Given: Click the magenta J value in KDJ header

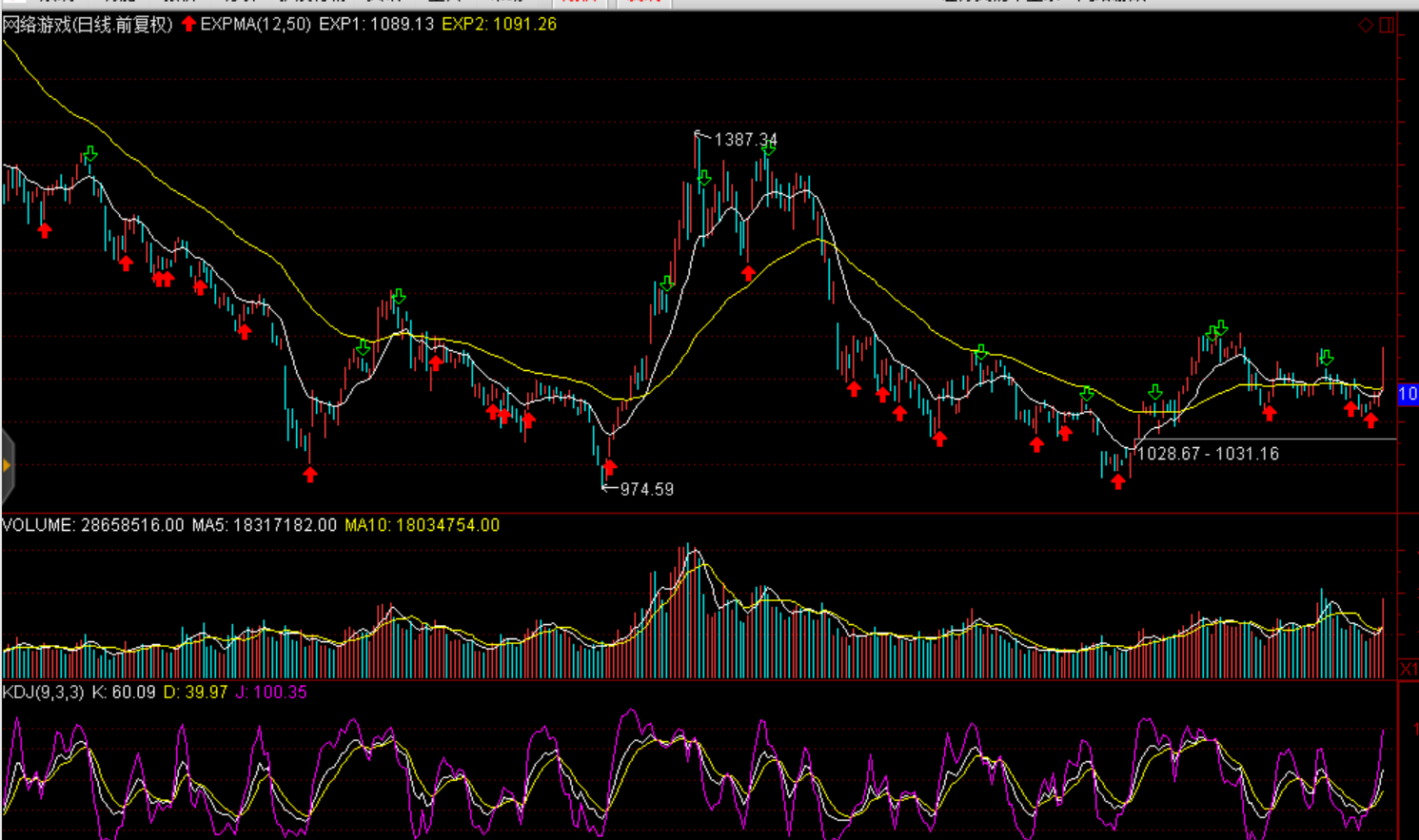Looking at the screenshot, I should [x=270, y=693].
